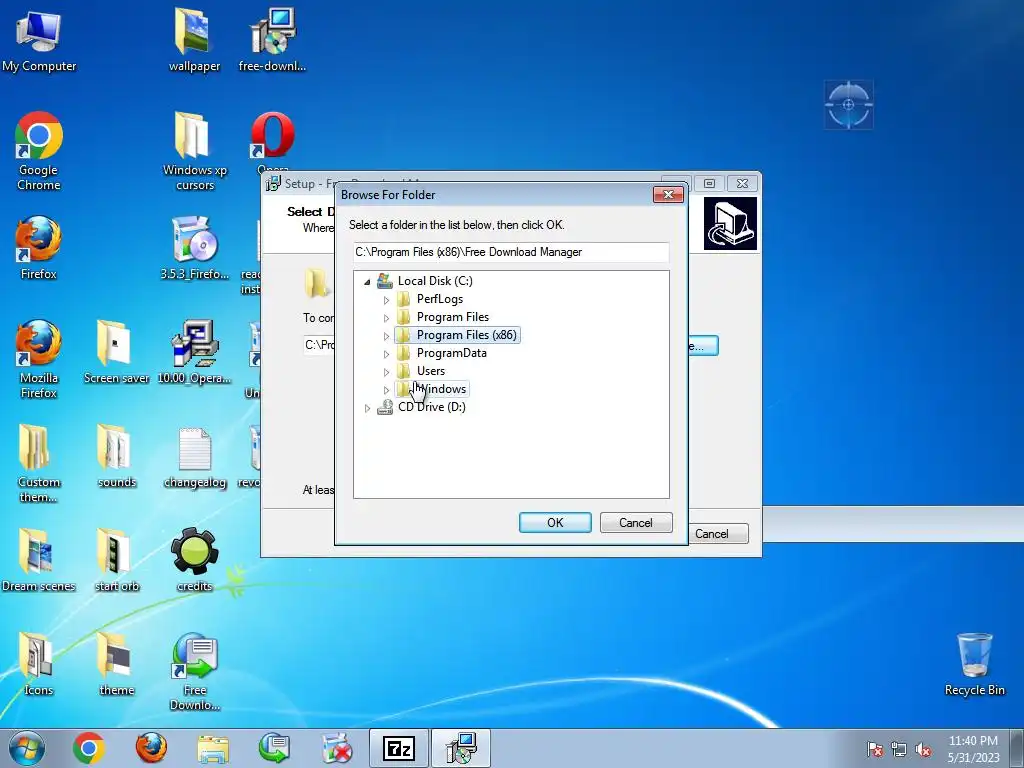
Task: Open Icons folder on desktop
Action: click(x=39, y=664)
